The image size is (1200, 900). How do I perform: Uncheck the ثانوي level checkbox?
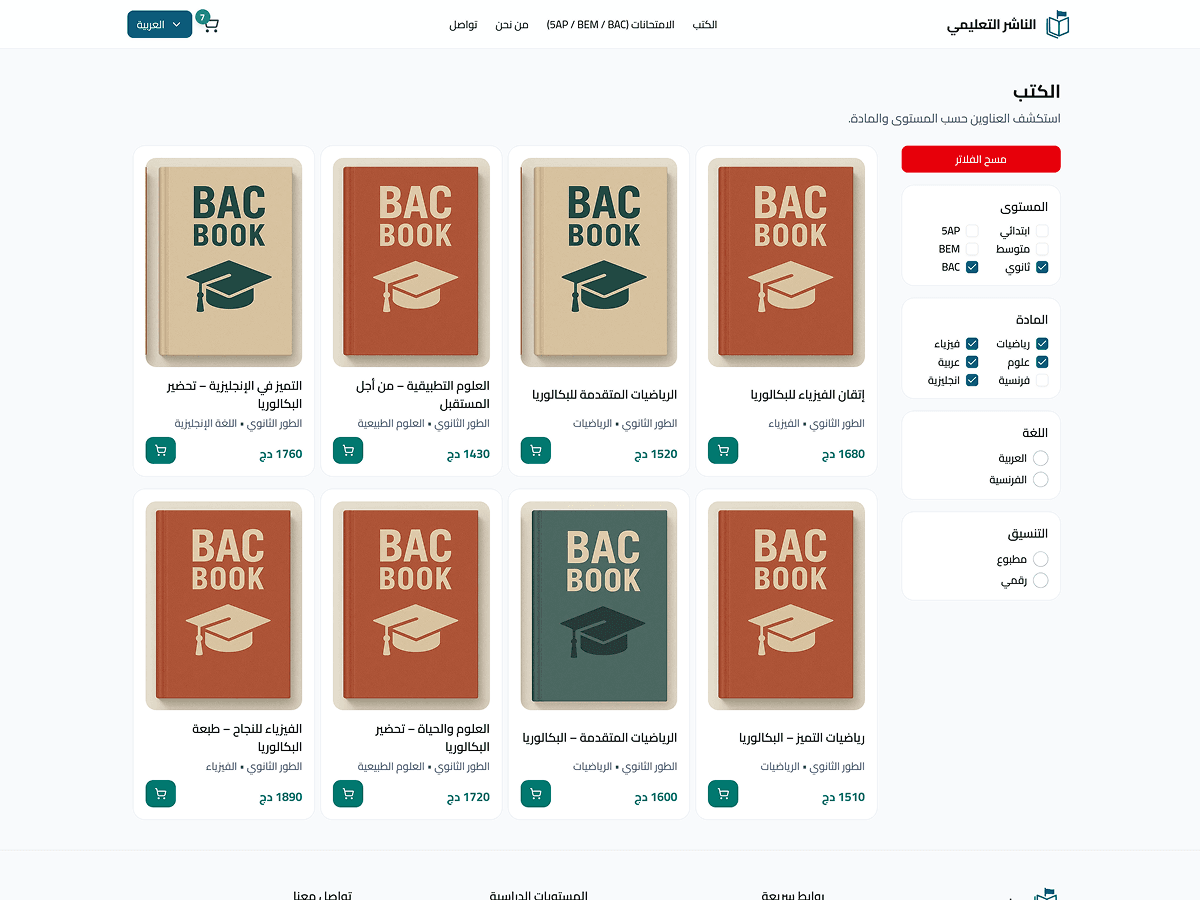(1042, 268)
